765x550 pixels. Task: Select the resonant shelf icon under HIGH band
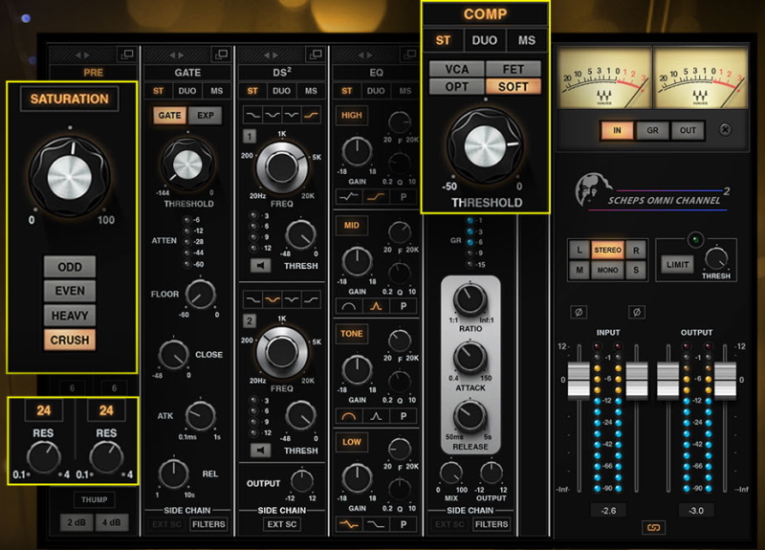click(x=348, y=197)
